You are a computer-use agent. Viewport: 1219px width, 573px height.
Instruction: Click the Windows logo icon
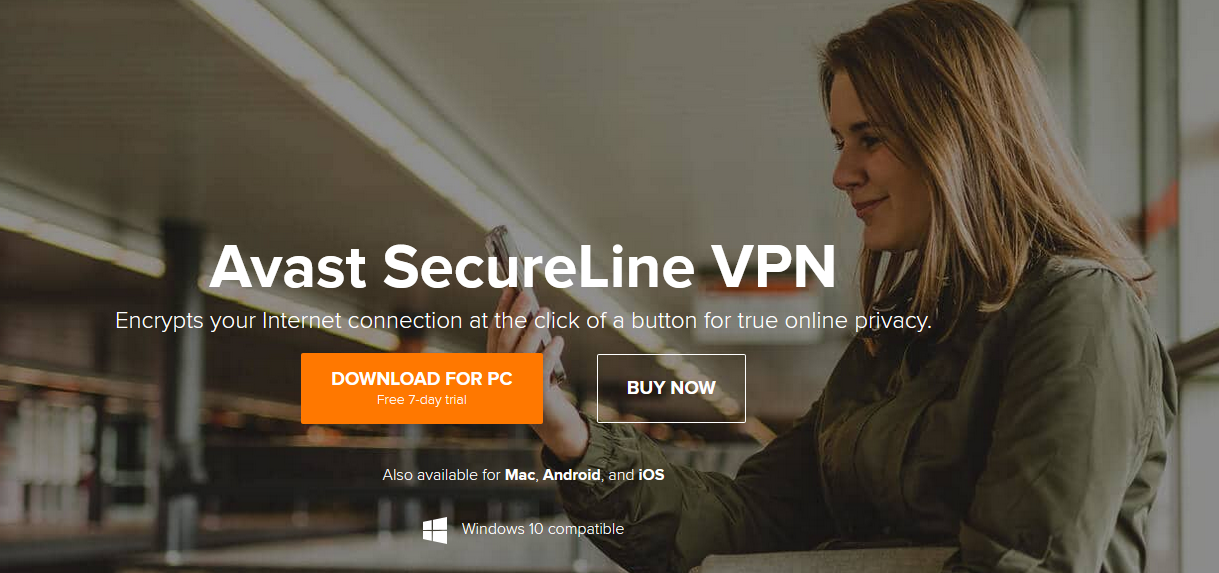point(435,530)
